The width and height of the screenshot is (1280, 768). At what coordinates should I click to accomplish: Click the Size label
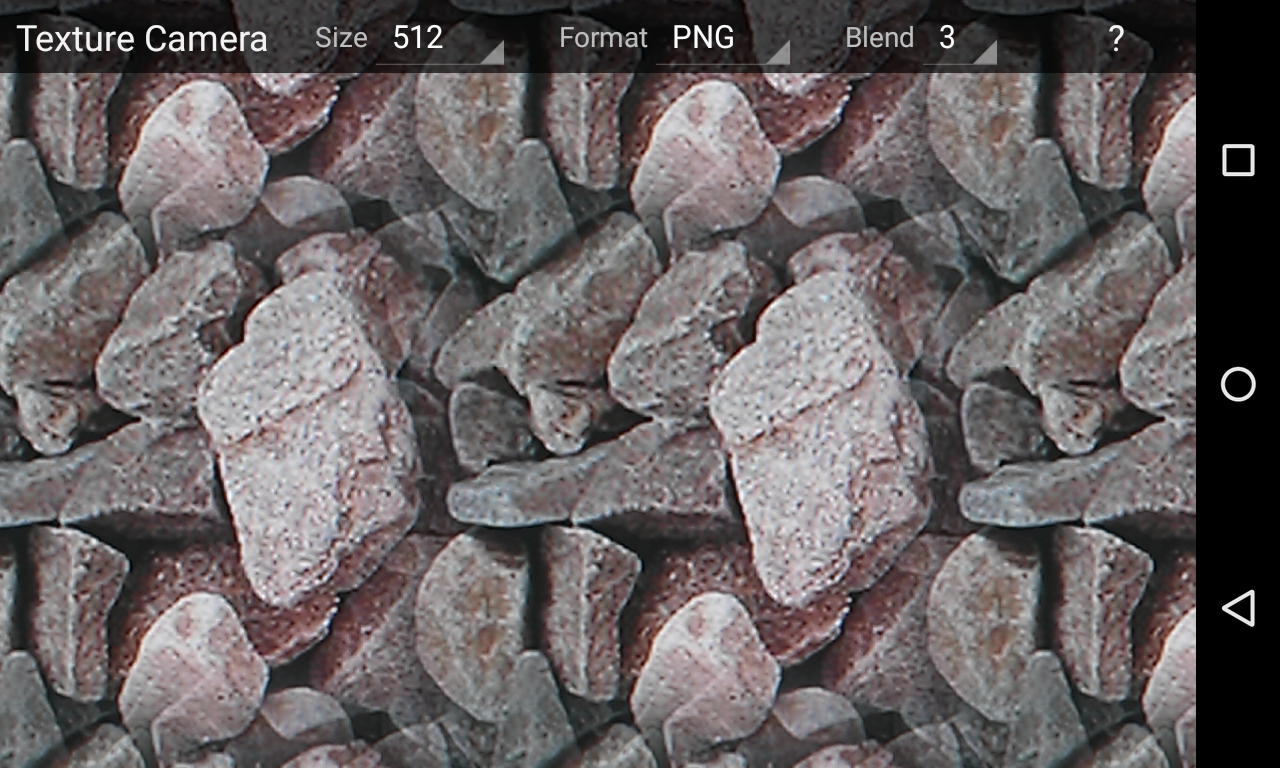(341, 38)
